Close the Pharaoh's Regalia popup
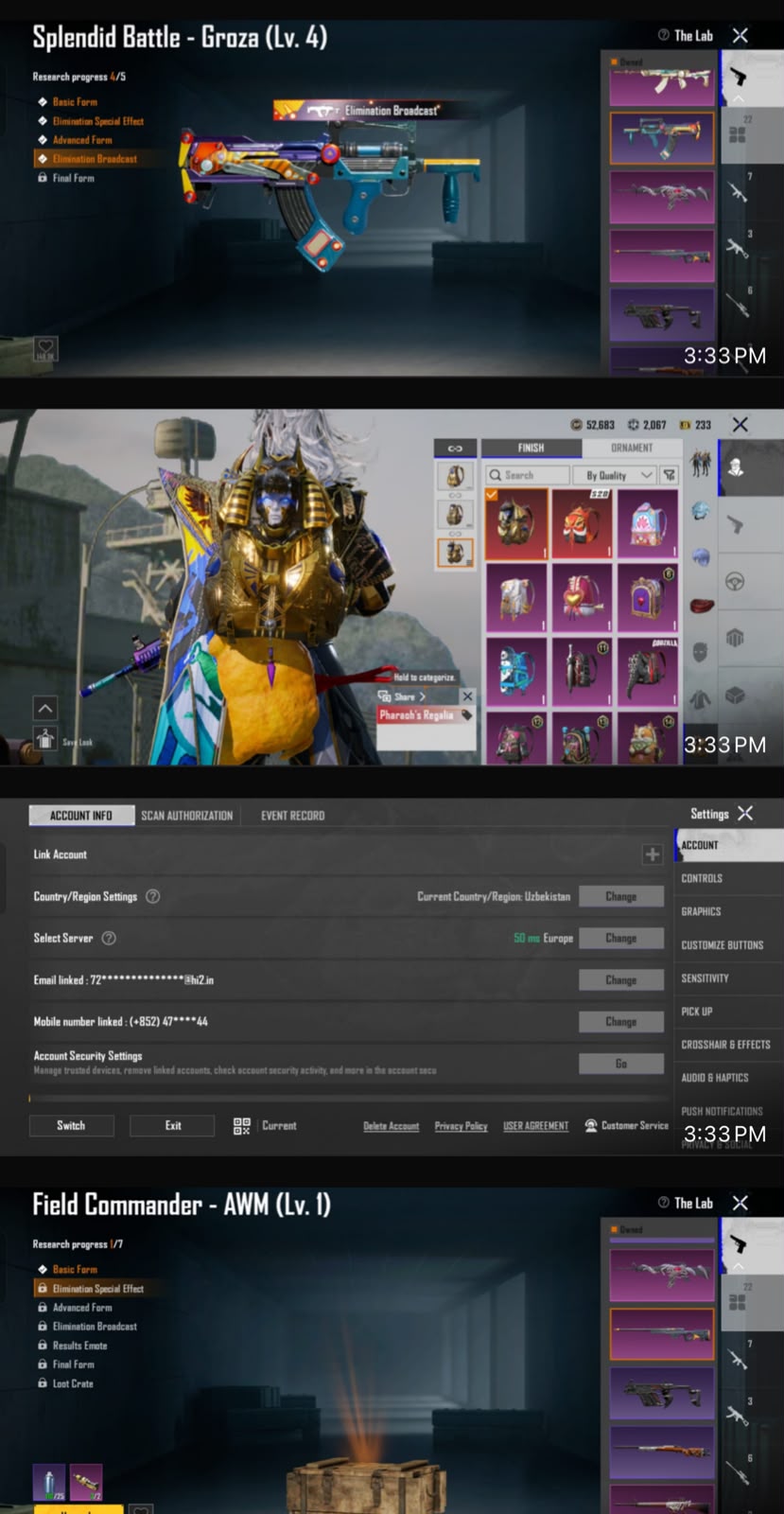The height and width of the screenshot is (1514, 784). point(466,695)
